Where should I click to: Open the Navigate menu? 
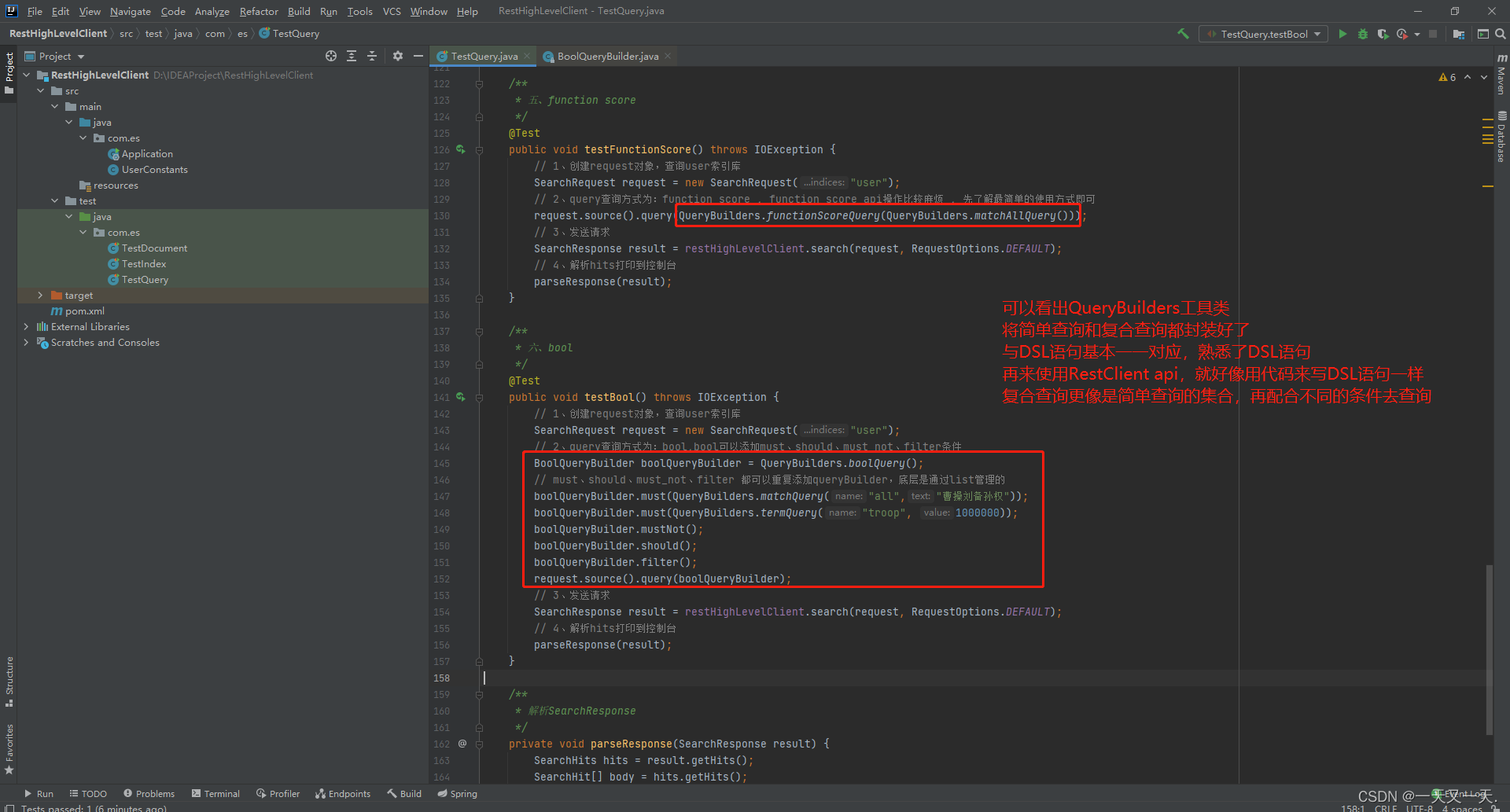coord(130,11)
